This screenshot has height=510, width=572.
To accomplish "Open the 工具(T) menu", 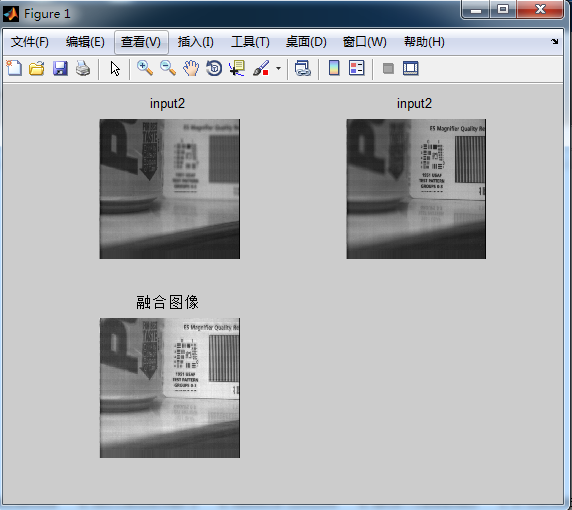I will pos(250,42).
